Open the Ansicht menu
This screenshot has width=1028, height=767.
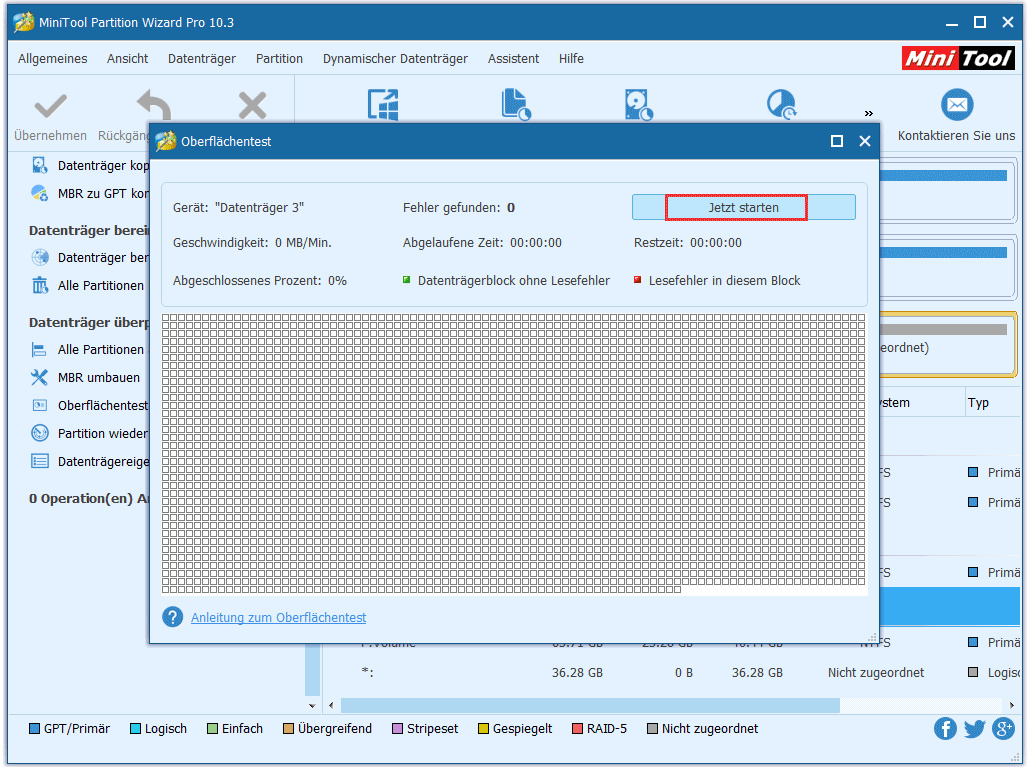click(x=127, y=58)
